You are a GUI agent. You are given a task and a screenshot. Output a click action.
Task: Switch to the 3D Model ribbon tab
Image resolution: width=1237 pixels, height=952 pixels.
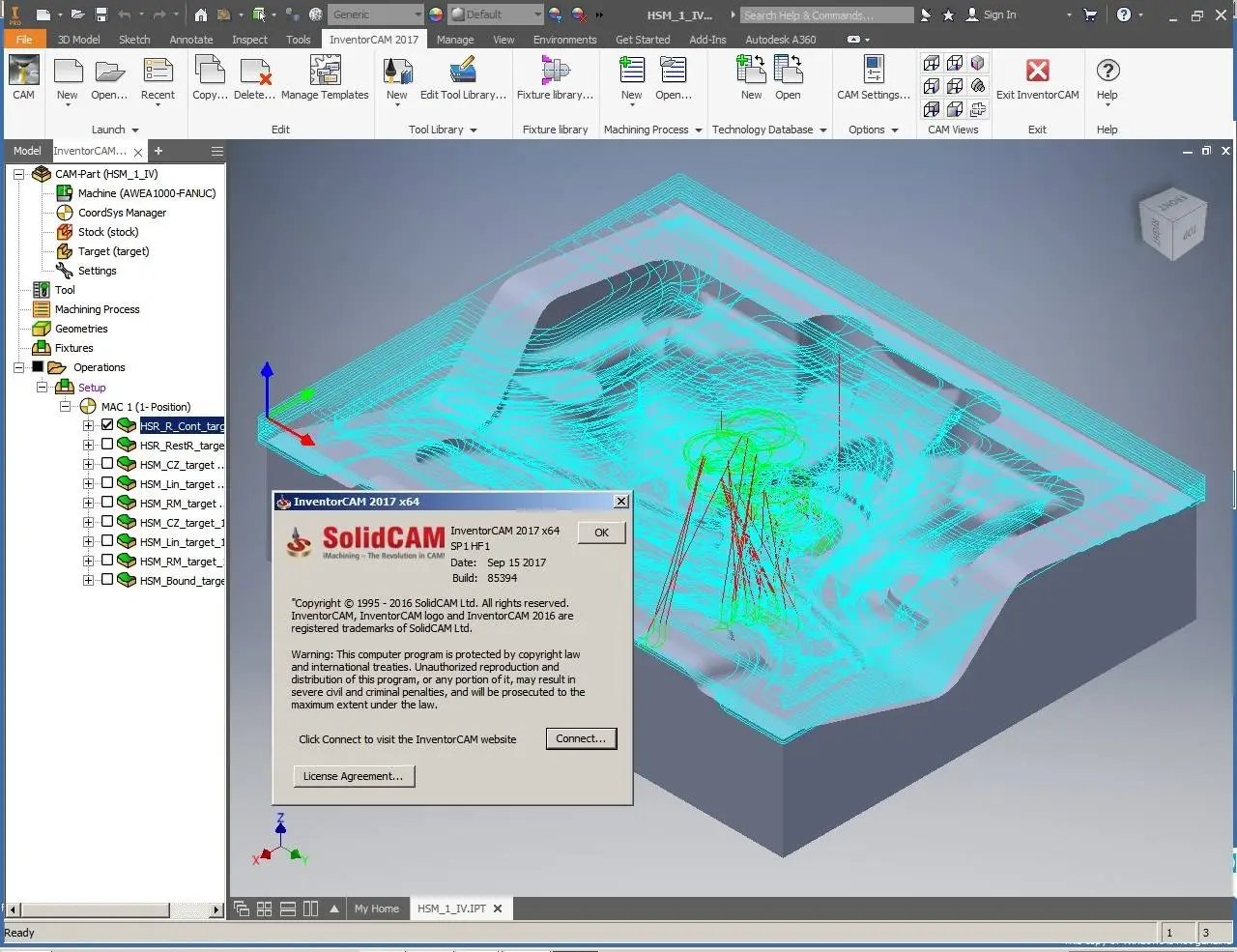coord(78,40)
